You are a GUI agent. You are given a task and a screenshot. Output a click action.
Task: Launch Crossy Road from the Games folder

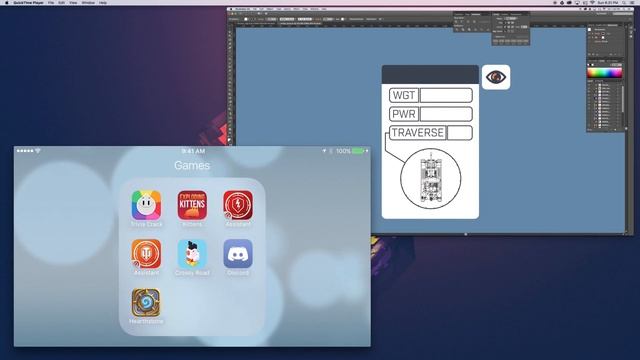192,254
